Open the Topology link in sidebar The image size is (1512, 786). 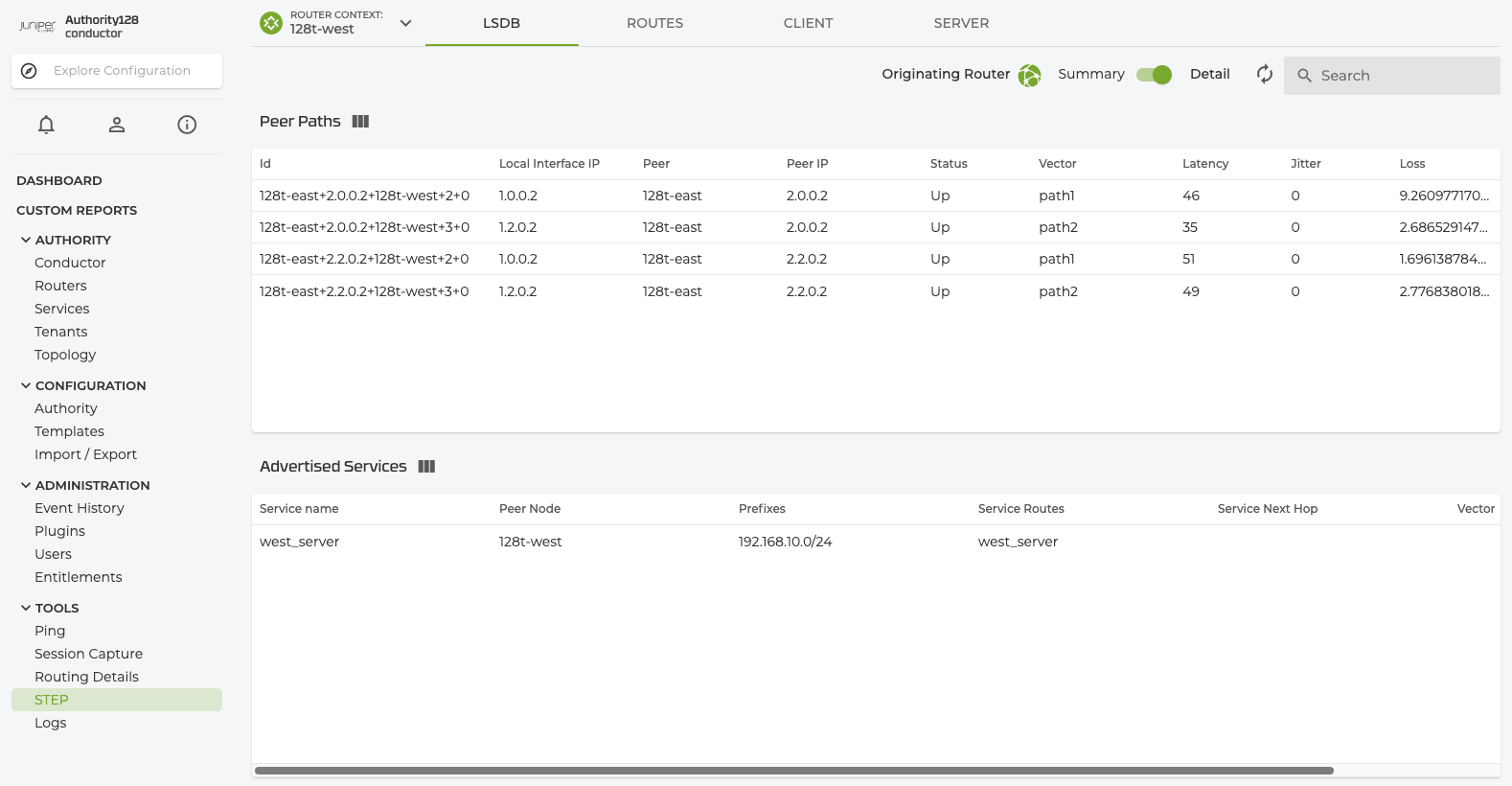pyautogui.click(x=65, y=355)
